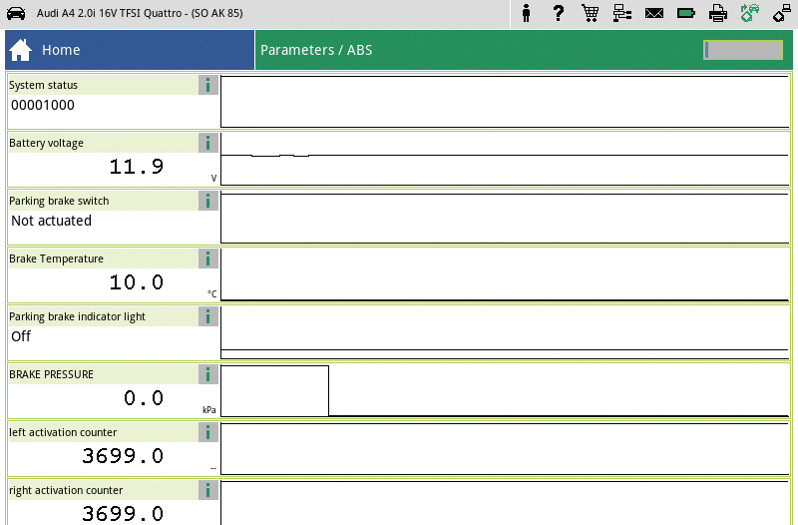Click BRAKE PRESSURE info icon
This screenshot has width=798, height=525.
point(208,375)
